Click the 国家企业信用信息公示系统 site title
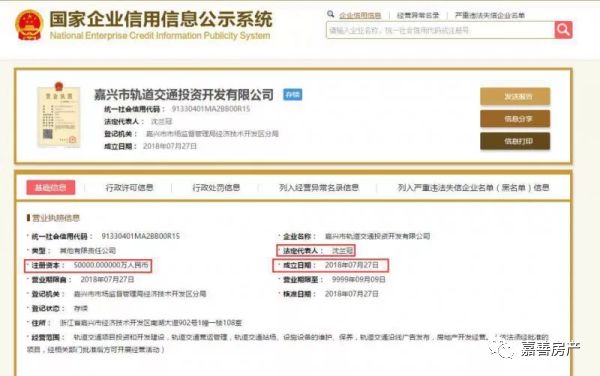600x376 pixels. click(x=161, y=19)
